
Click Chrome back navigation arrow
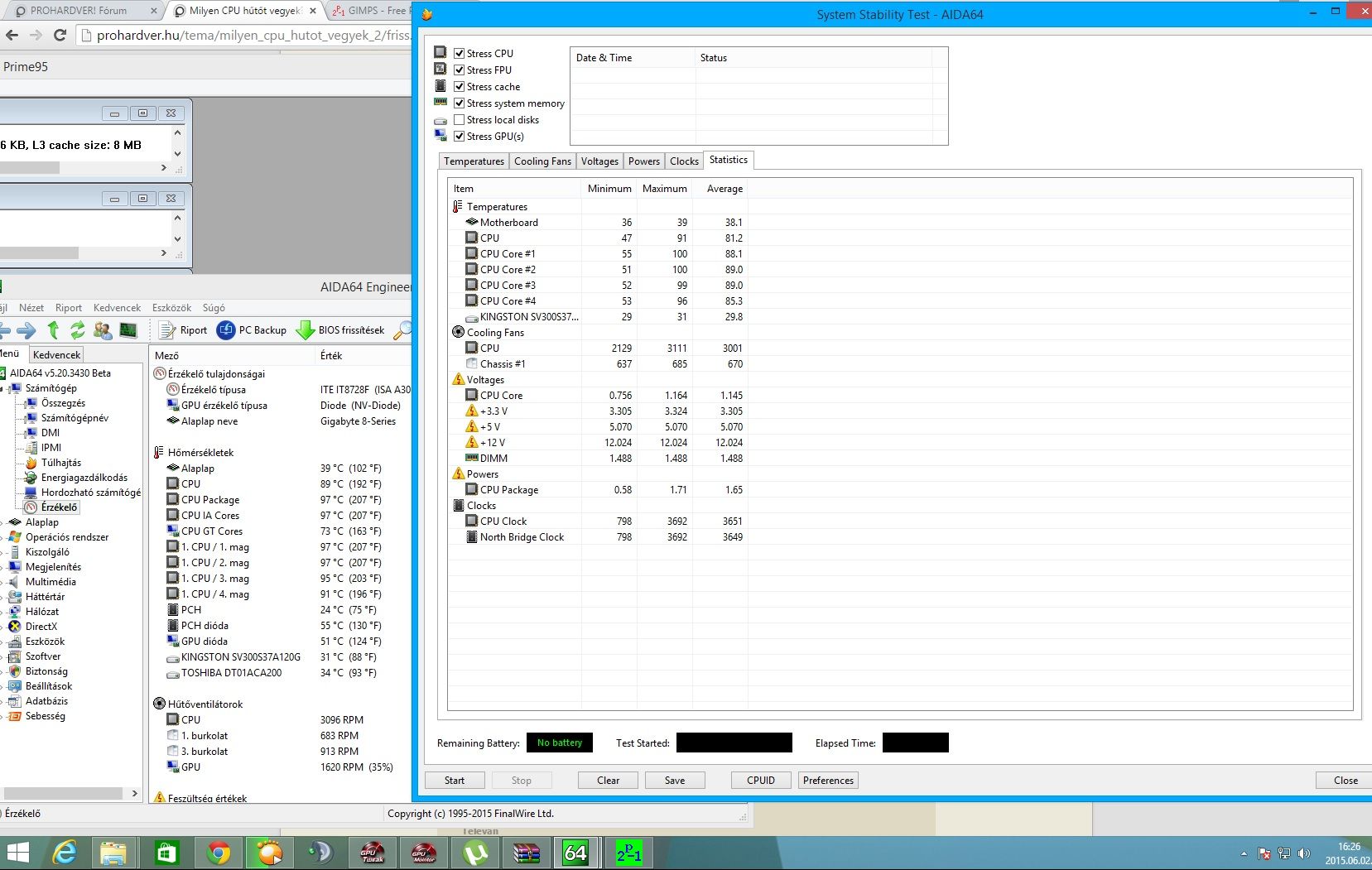tap(12, 35)
